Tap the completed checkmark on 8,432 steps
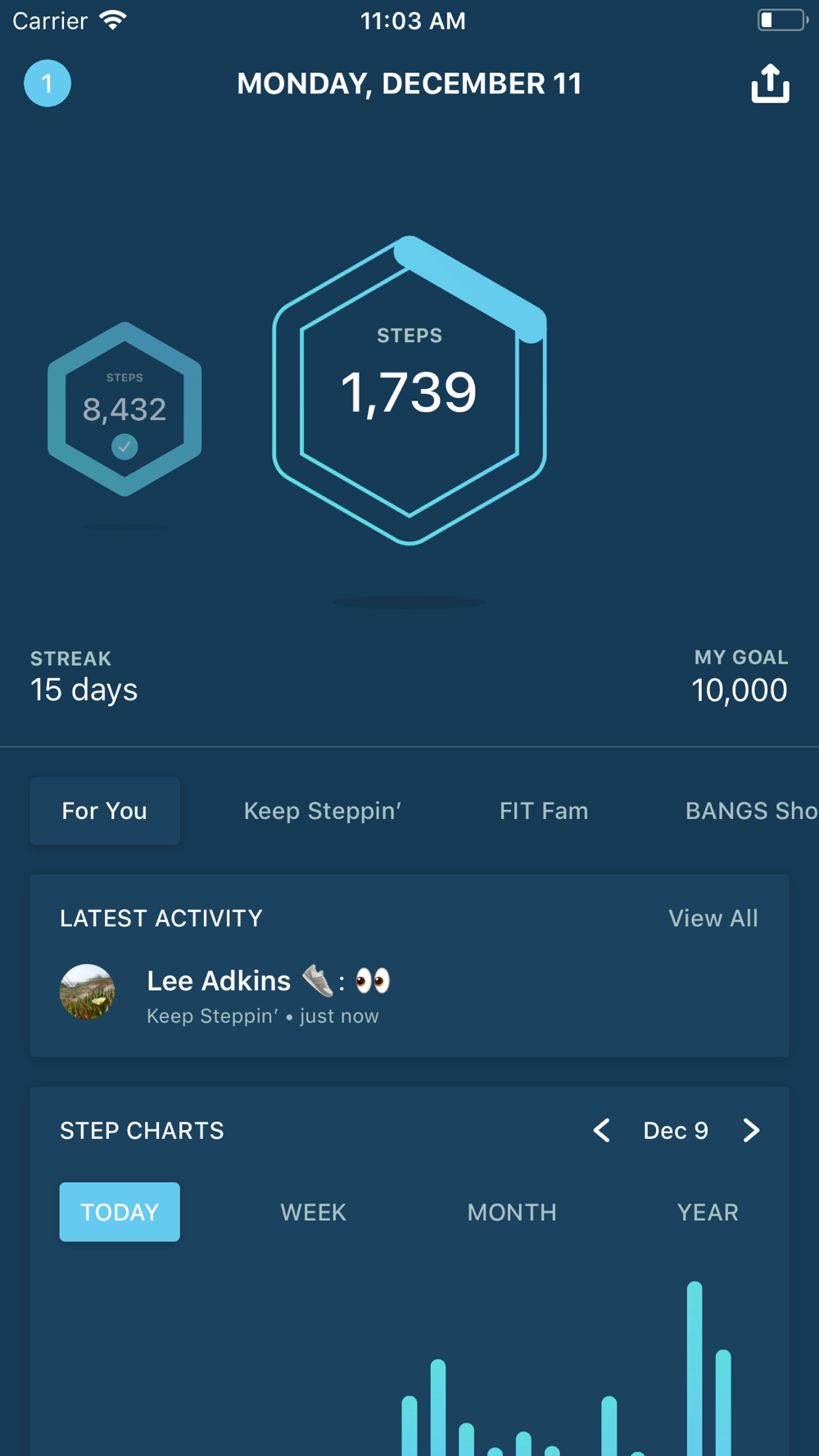819x1456 pixels. click(x=124, y=446)
